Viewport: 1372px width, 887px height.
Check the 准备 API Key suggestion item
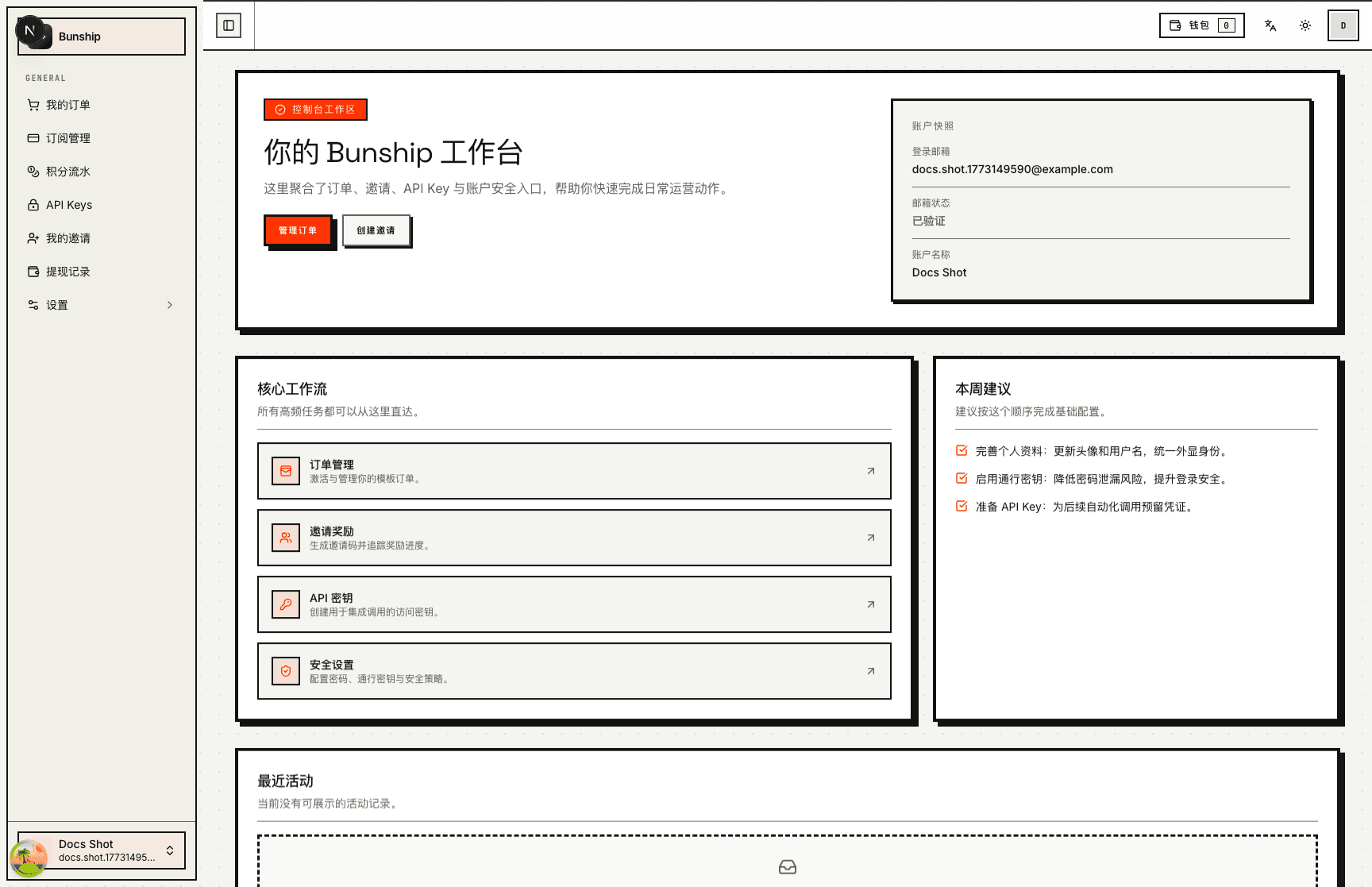coord(962,506)
